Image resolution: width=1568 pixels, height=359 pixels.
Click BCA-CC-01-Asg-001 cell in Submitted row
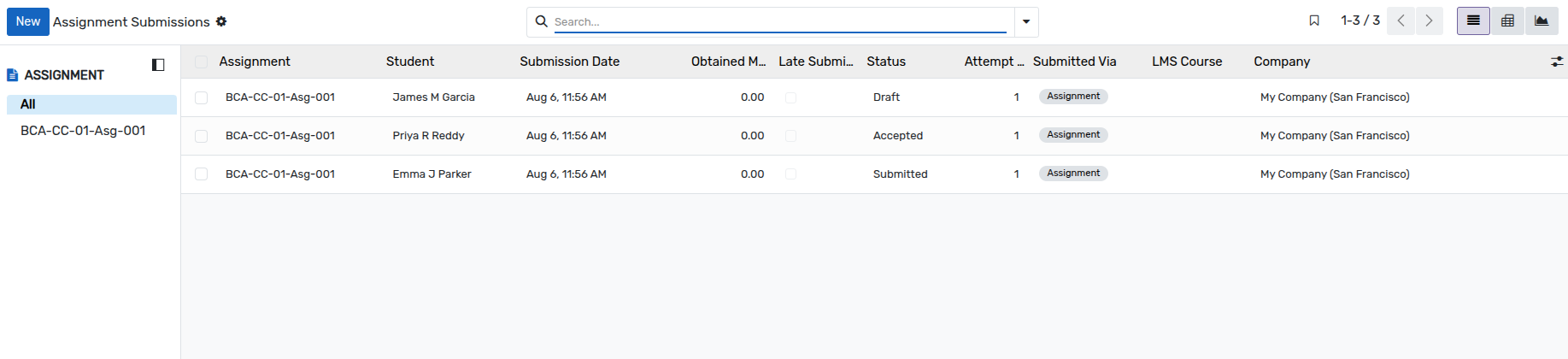pyautogui.click(x=280, y=174)
